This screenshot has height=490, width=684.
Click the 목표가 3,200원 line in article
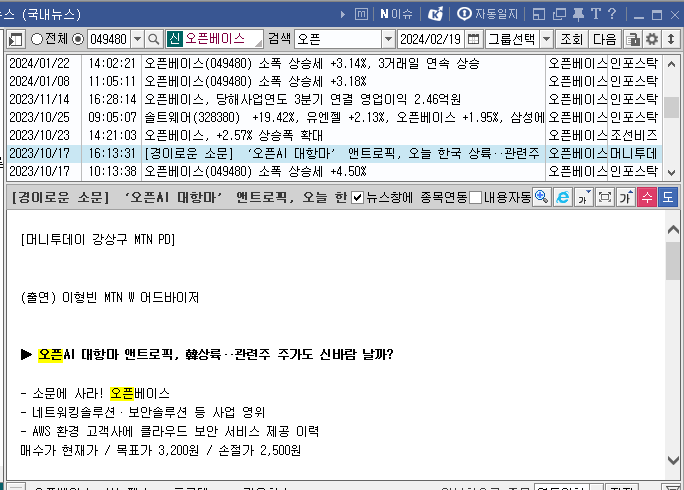160,450
